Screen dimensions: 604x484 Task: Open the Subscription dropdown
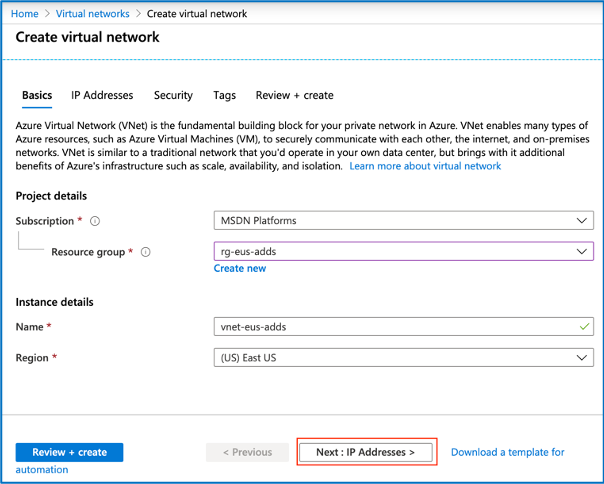tap(403, 221)
